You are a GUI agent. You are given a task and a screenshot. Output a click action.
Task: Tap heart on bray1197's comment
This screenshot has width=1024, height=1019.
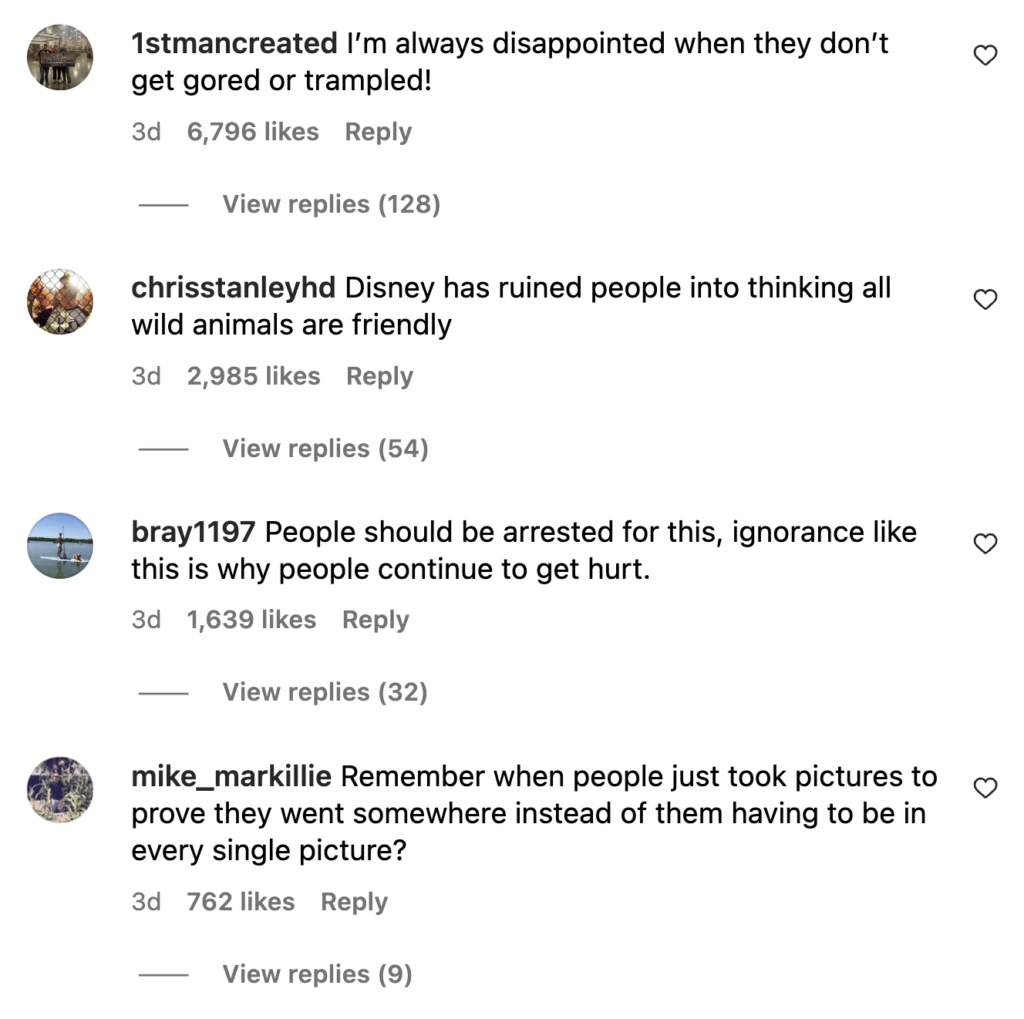(x=985, y=543)
